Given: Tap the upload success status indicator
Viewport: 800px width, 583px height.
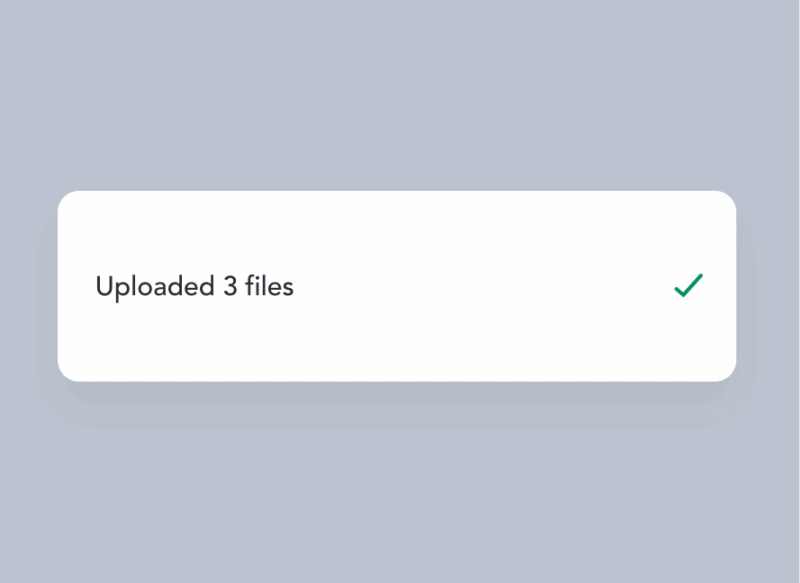Looking at the screenshot, I should click(x=688, y=285).
